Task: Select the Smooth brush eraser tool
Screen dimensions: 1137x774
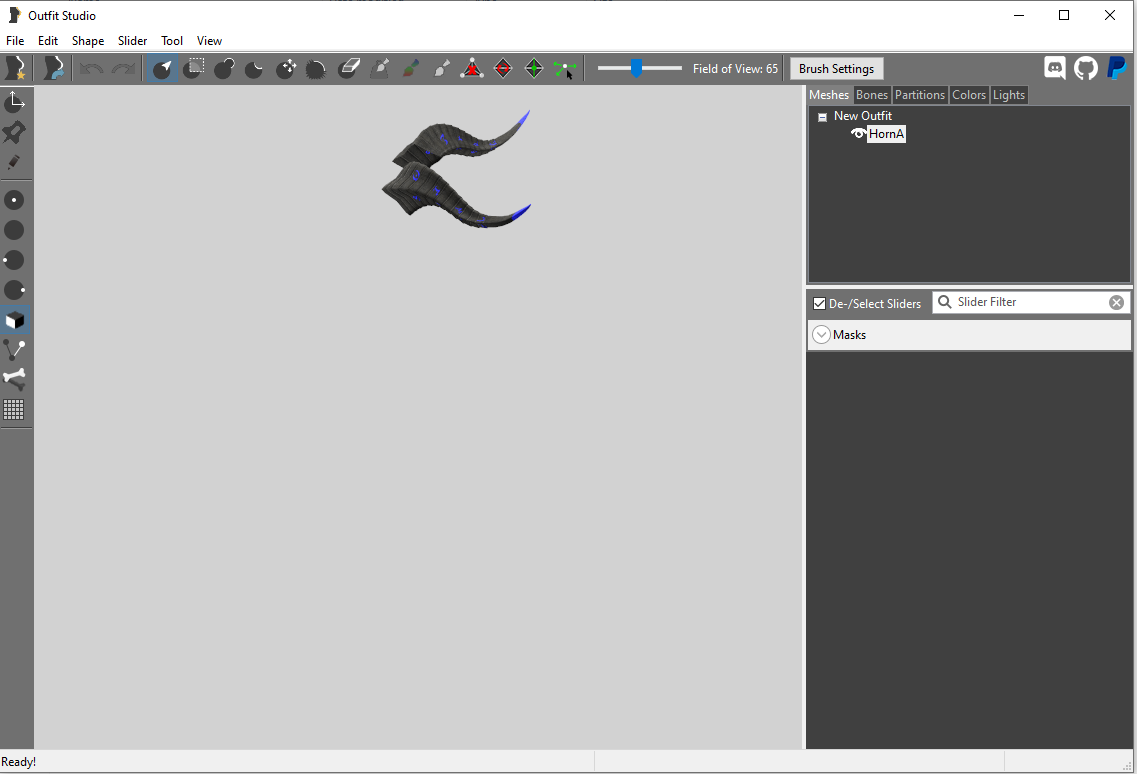Action: 348,68
